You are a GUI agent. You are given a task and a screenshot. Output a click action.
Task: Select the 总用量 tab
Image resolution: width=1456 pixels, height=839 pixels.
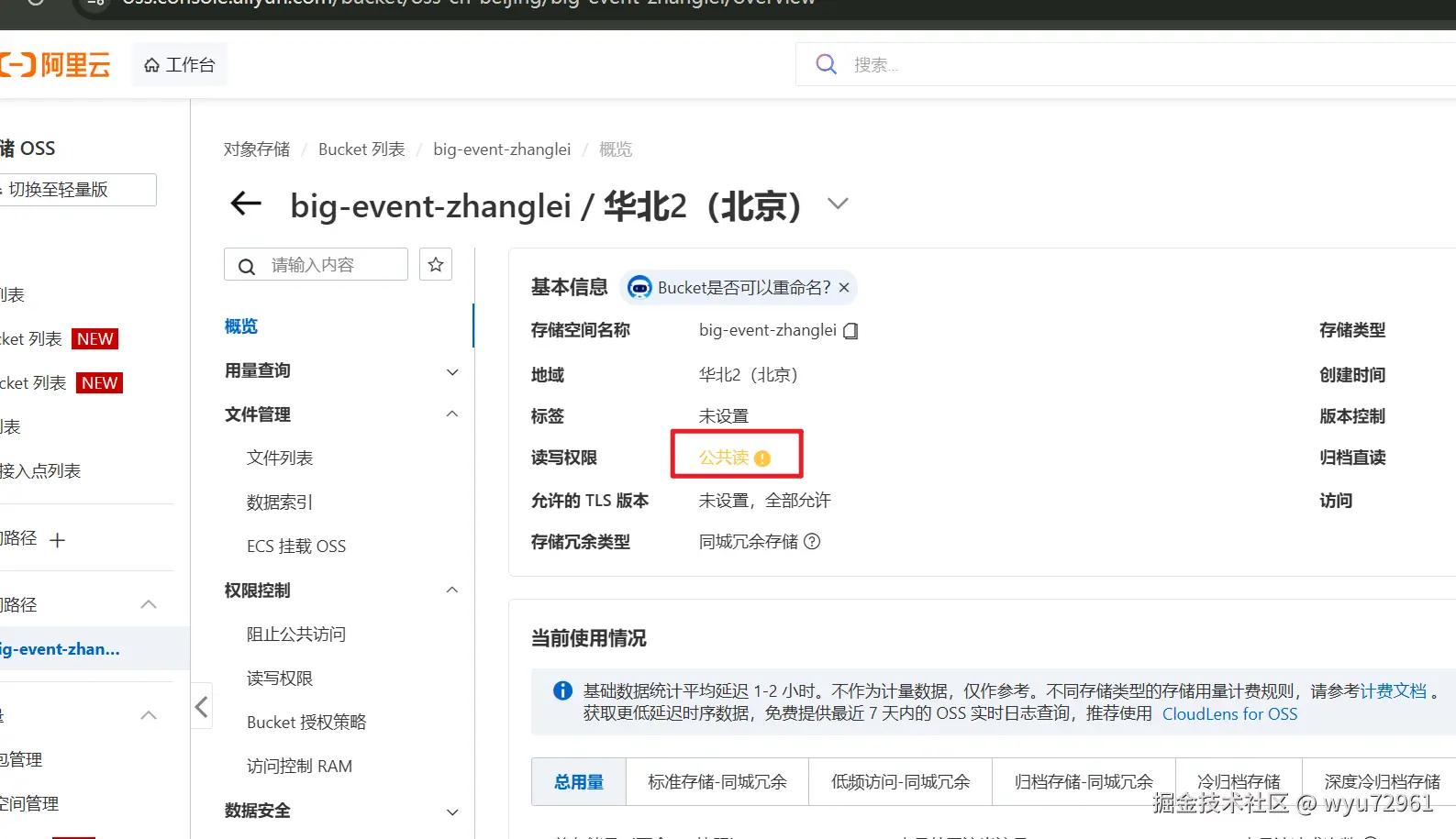pos(579,782)
